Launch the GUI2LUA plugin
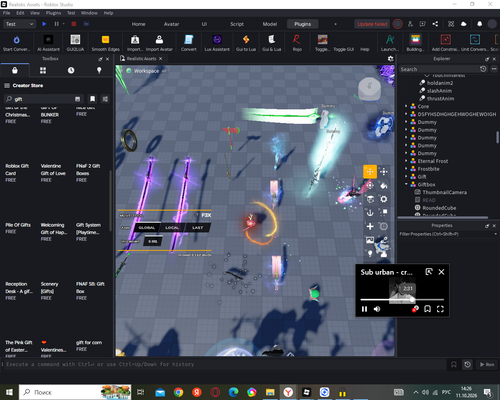The image size is (500, 400). [75, 43]
